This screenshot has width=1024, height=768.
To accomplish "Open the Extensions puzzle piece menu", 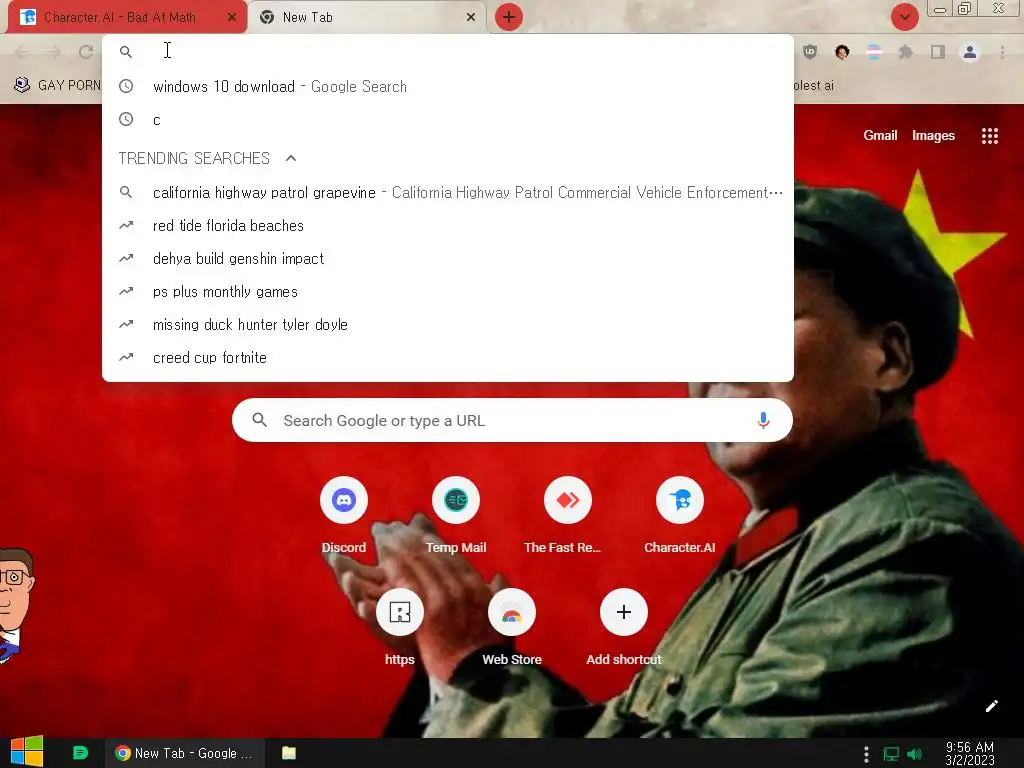I will click(x=905, y=52).
